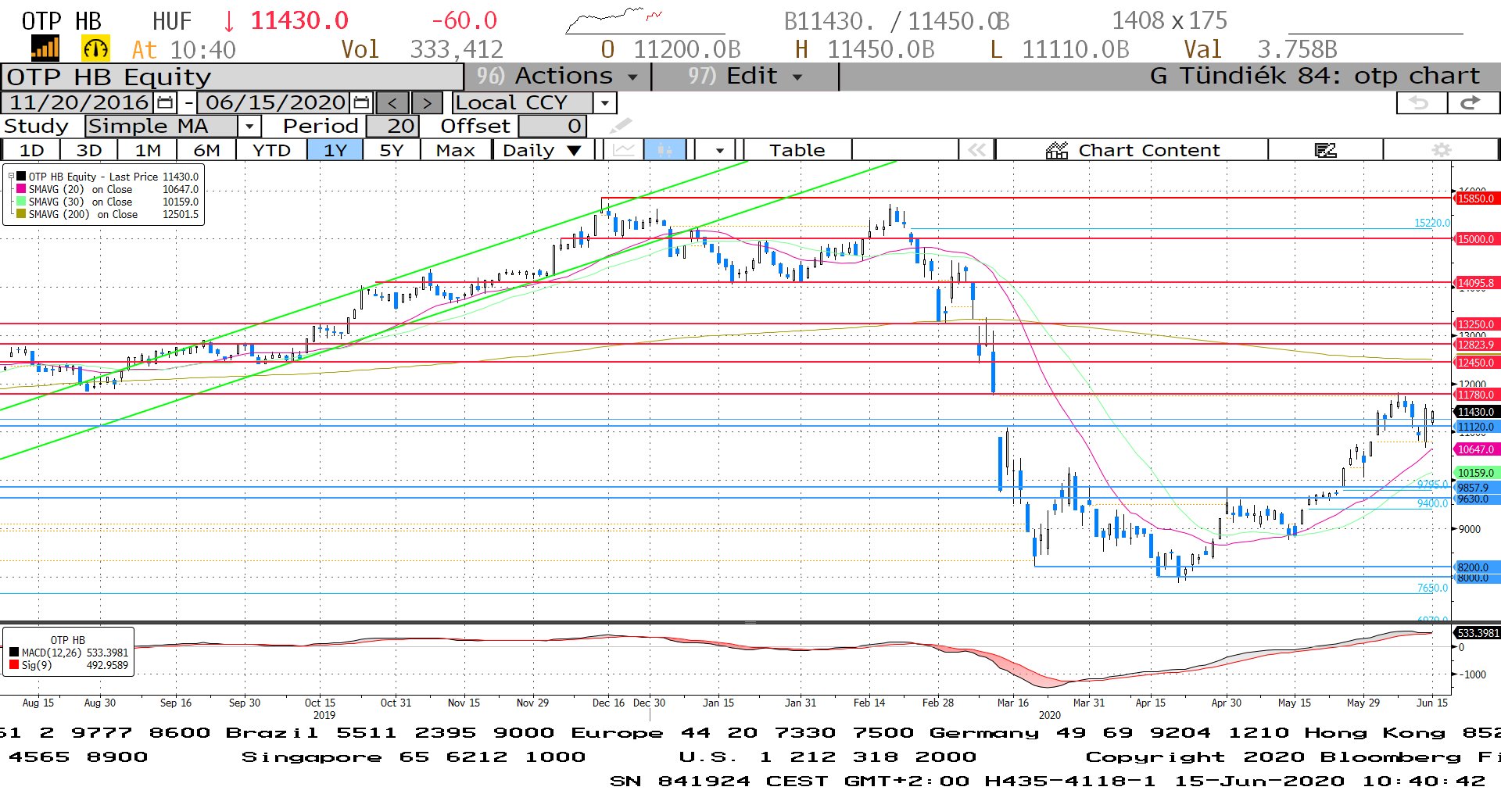The width and height of the screenshot is (1501, 812).
Task: Select YTD time range tab
Action: (x=271, y=150)
